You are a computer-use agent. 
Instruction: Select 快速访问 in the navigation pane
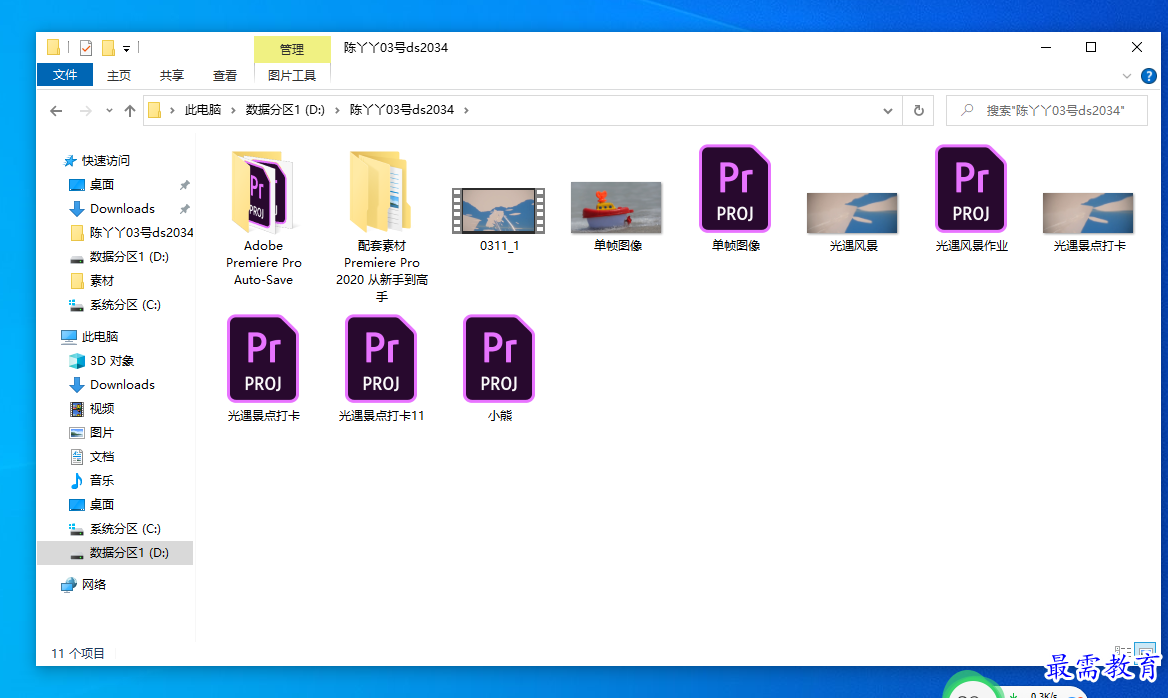98,160
